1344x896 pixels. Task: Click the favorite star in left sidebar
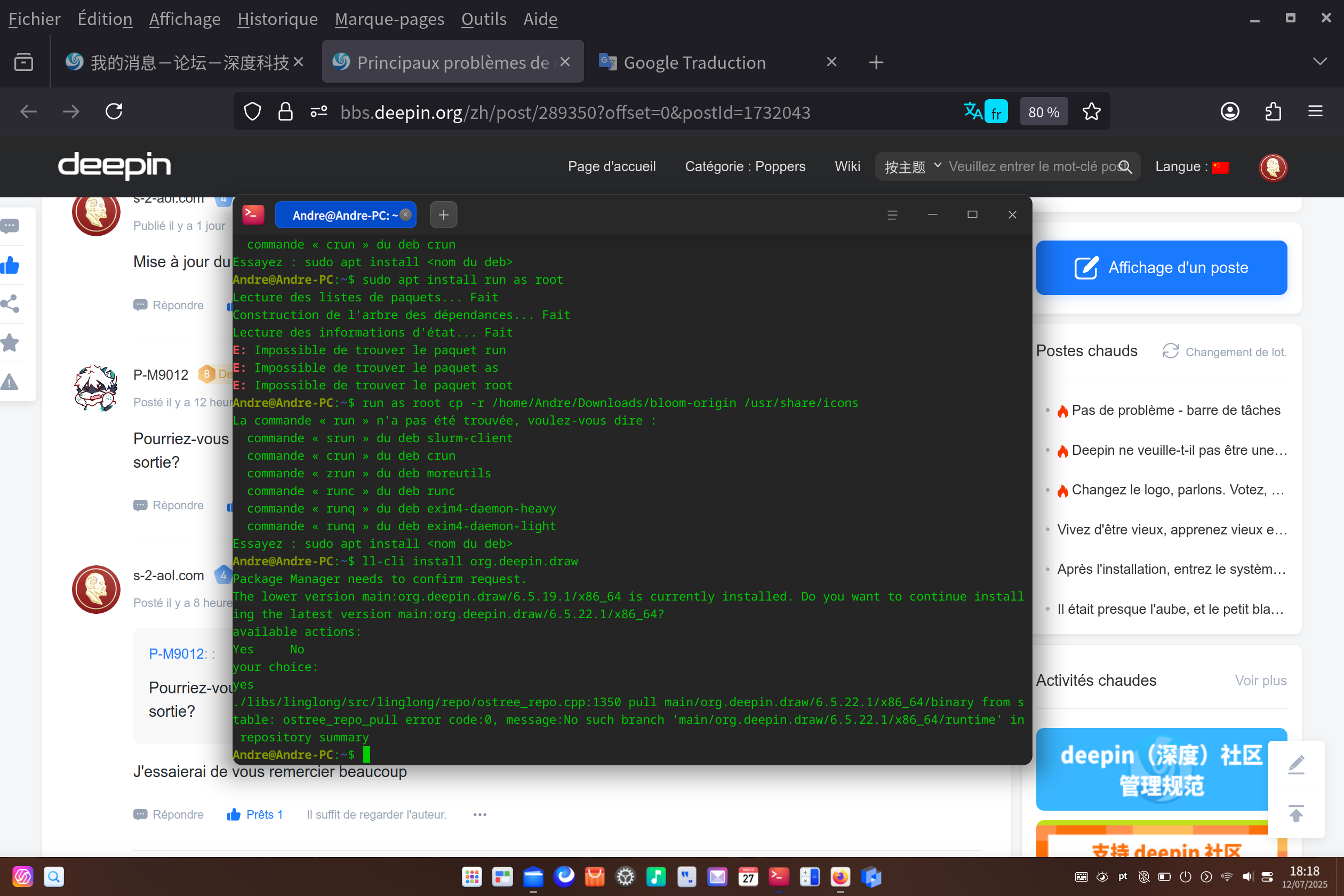pyautogui.click(x=10, y=343)
